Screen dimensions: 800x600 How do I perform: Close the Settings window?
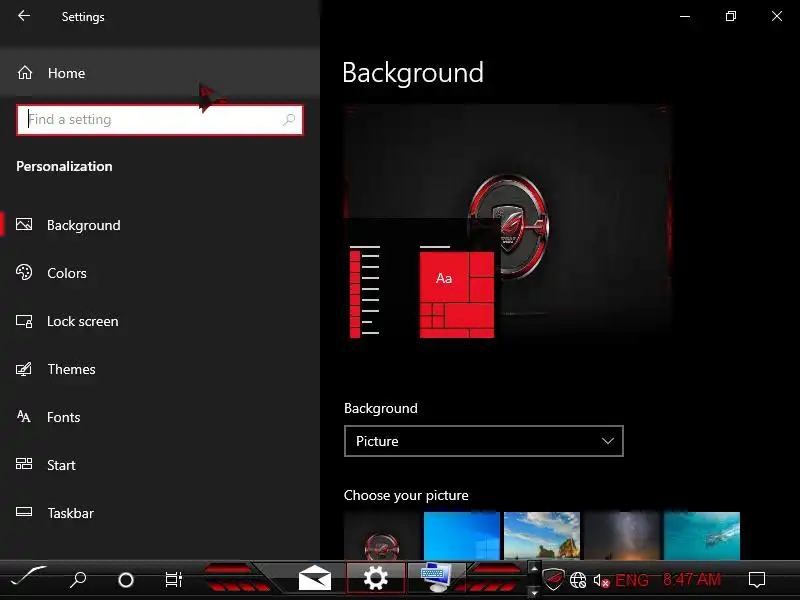pyautogui.click(x=777, y=16)
